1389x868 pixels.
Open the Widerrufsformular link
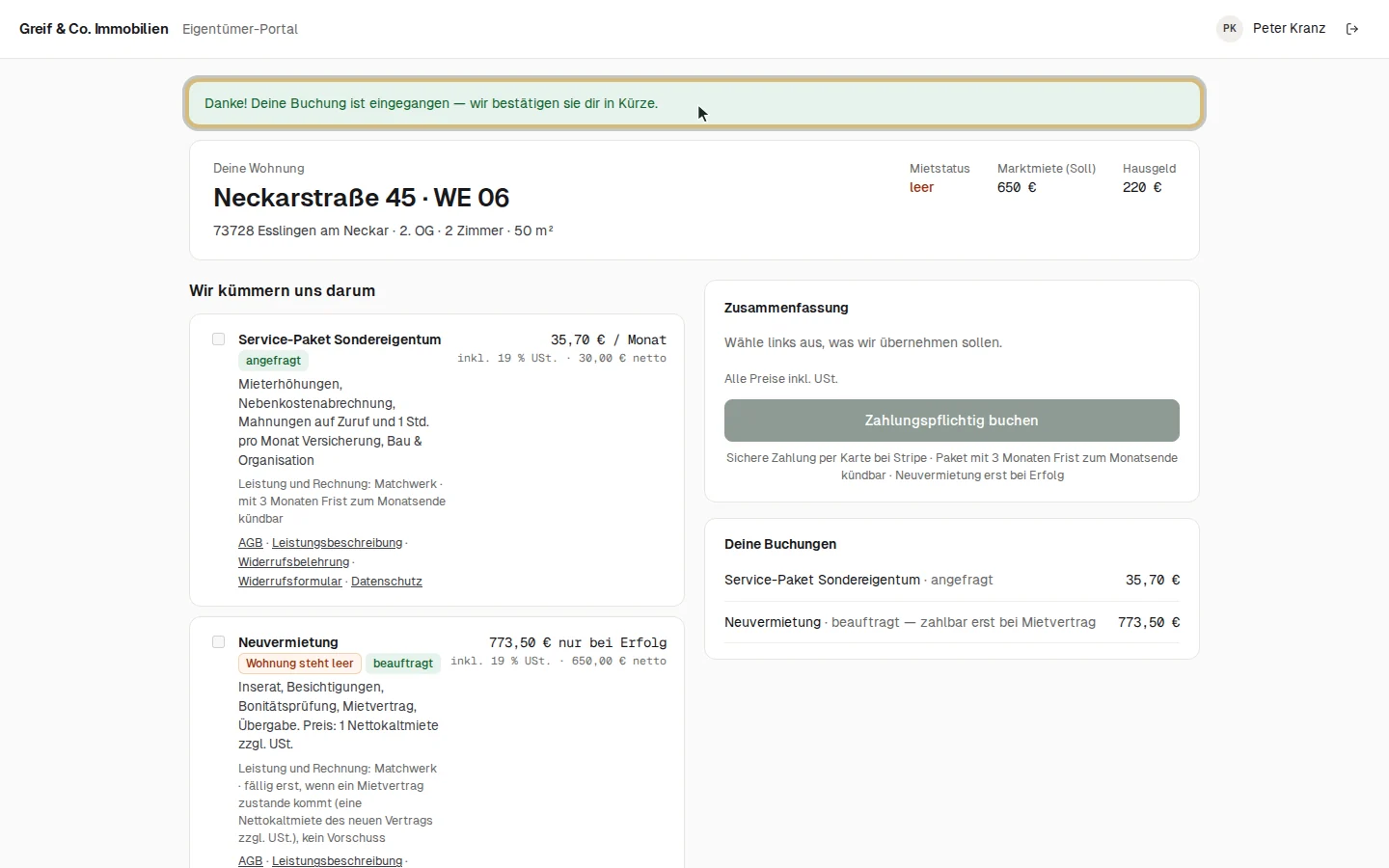(290, 582)
